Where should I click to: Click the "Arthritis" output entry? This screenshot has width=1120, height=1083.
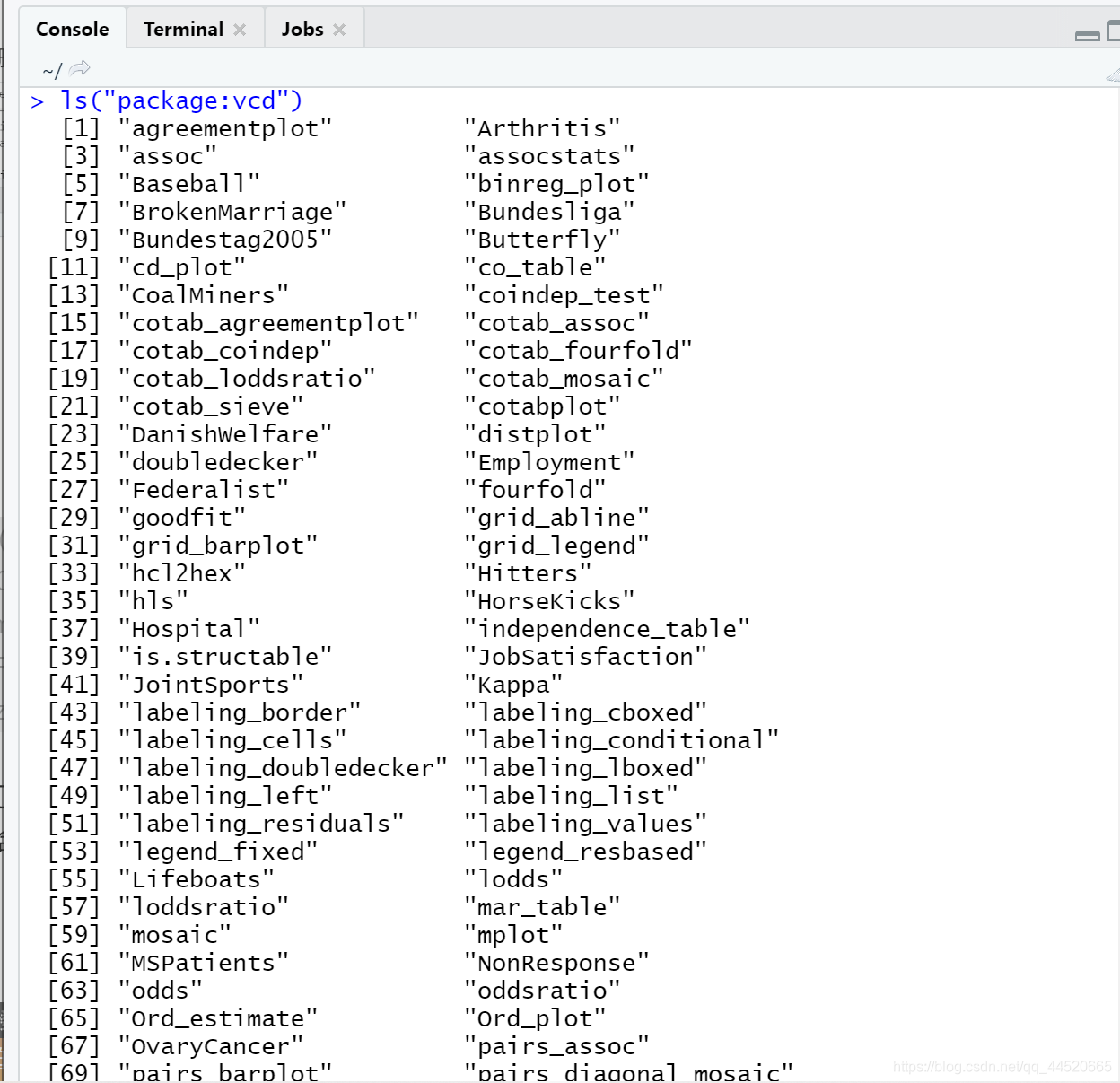[542, 128]
